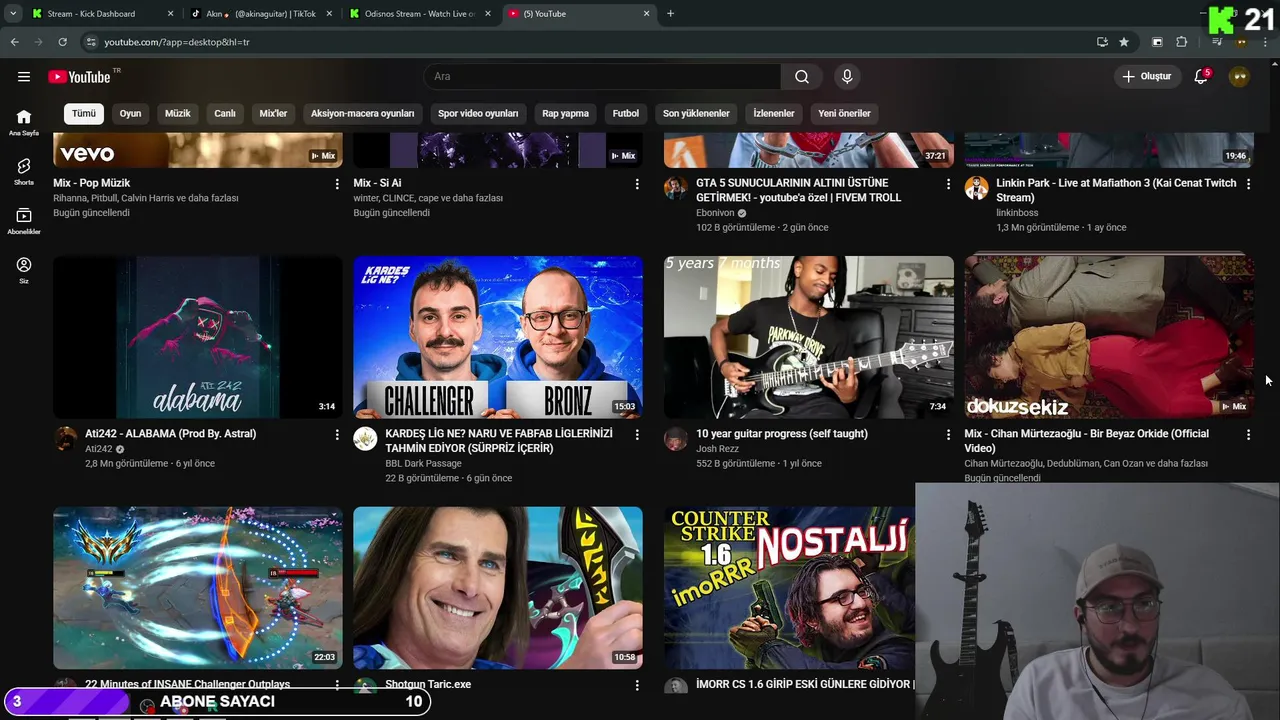Click the YouTube logo

click(x=79, y=77)
